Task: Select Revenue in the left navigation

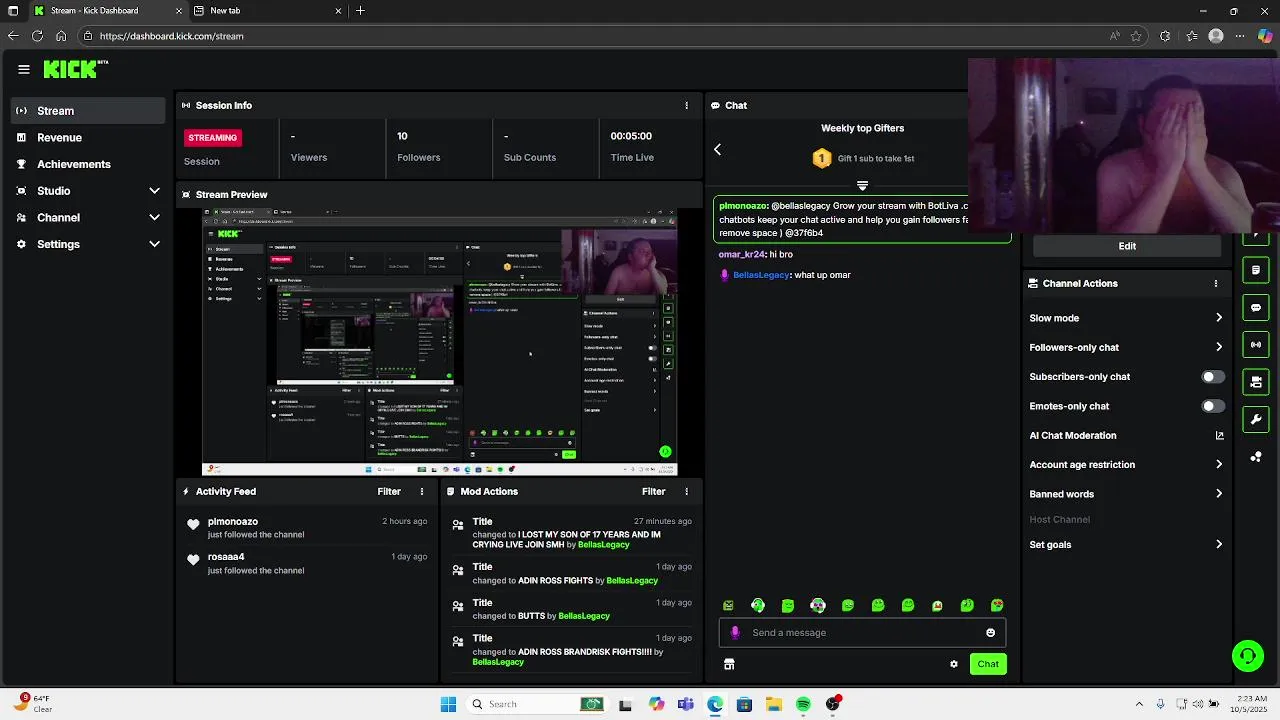Action: [88, 137]
